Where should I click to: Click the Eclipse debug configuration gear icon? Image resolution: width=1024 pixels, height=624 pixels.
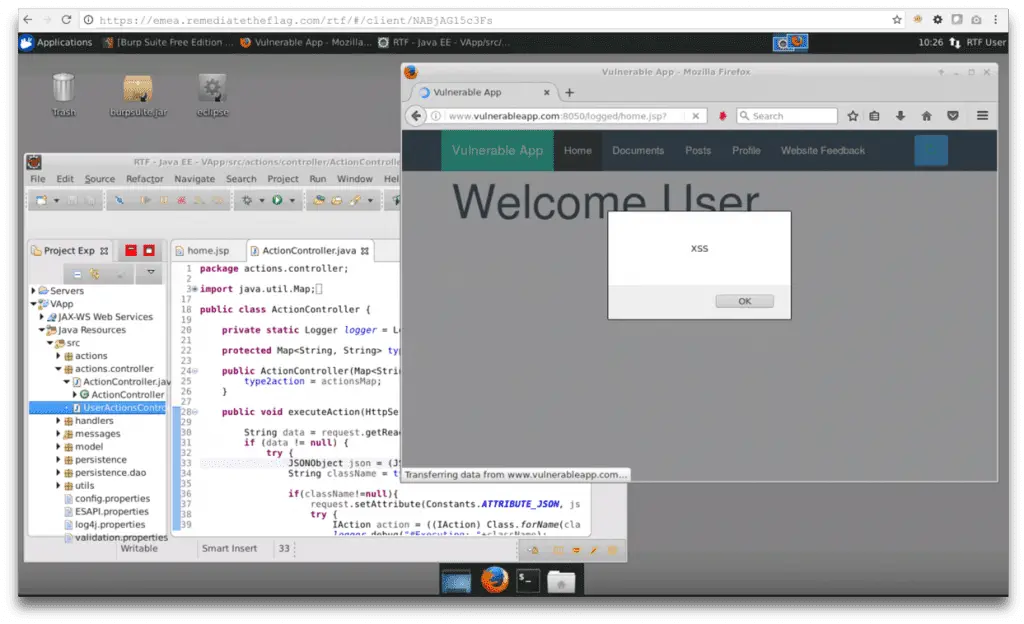[x=247, y=200]
